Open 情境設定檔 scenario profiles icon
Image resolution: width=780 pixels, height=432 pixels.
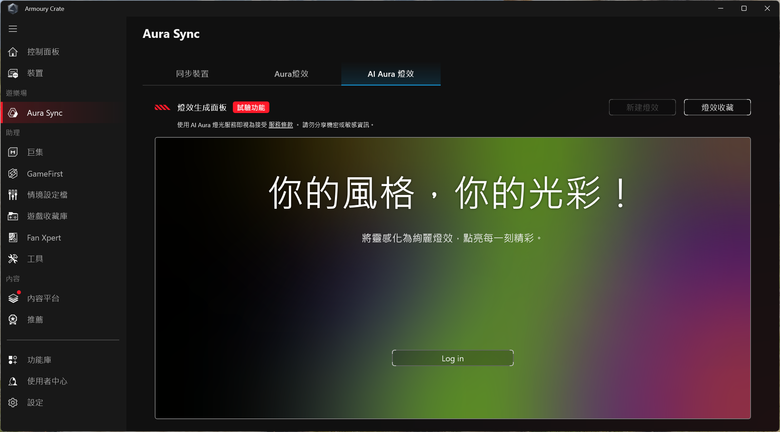(13, 195)
